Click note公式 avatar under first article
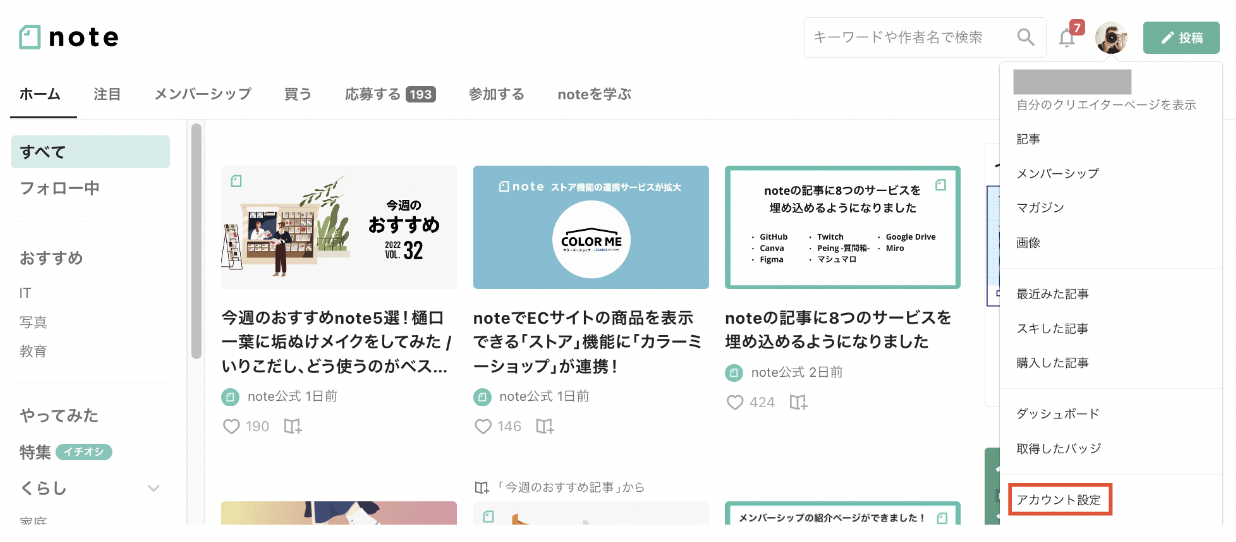1236x542 pixels. pos(231,396)
